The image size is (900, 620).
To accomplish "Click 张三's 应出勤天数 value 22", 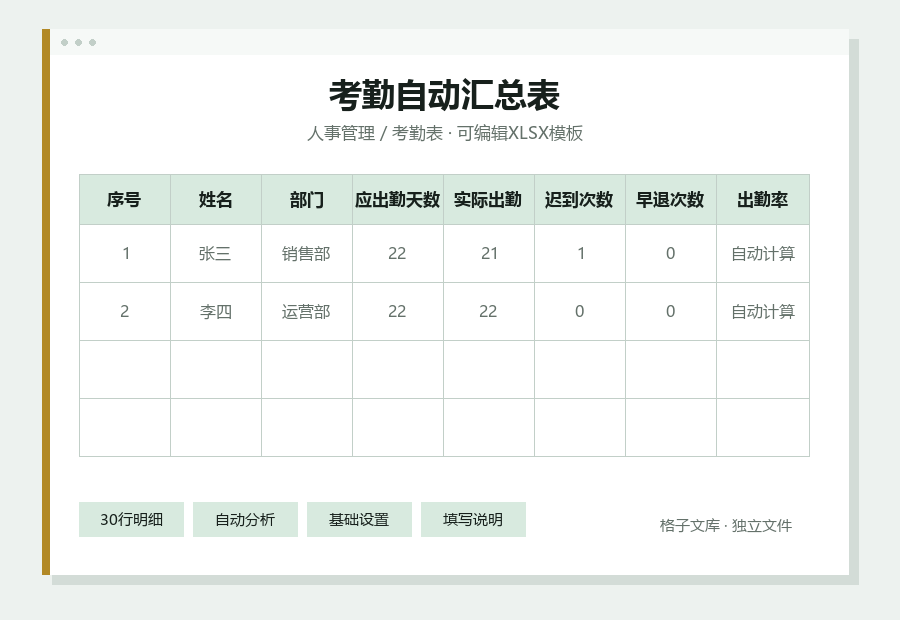I will click(398, 254).
